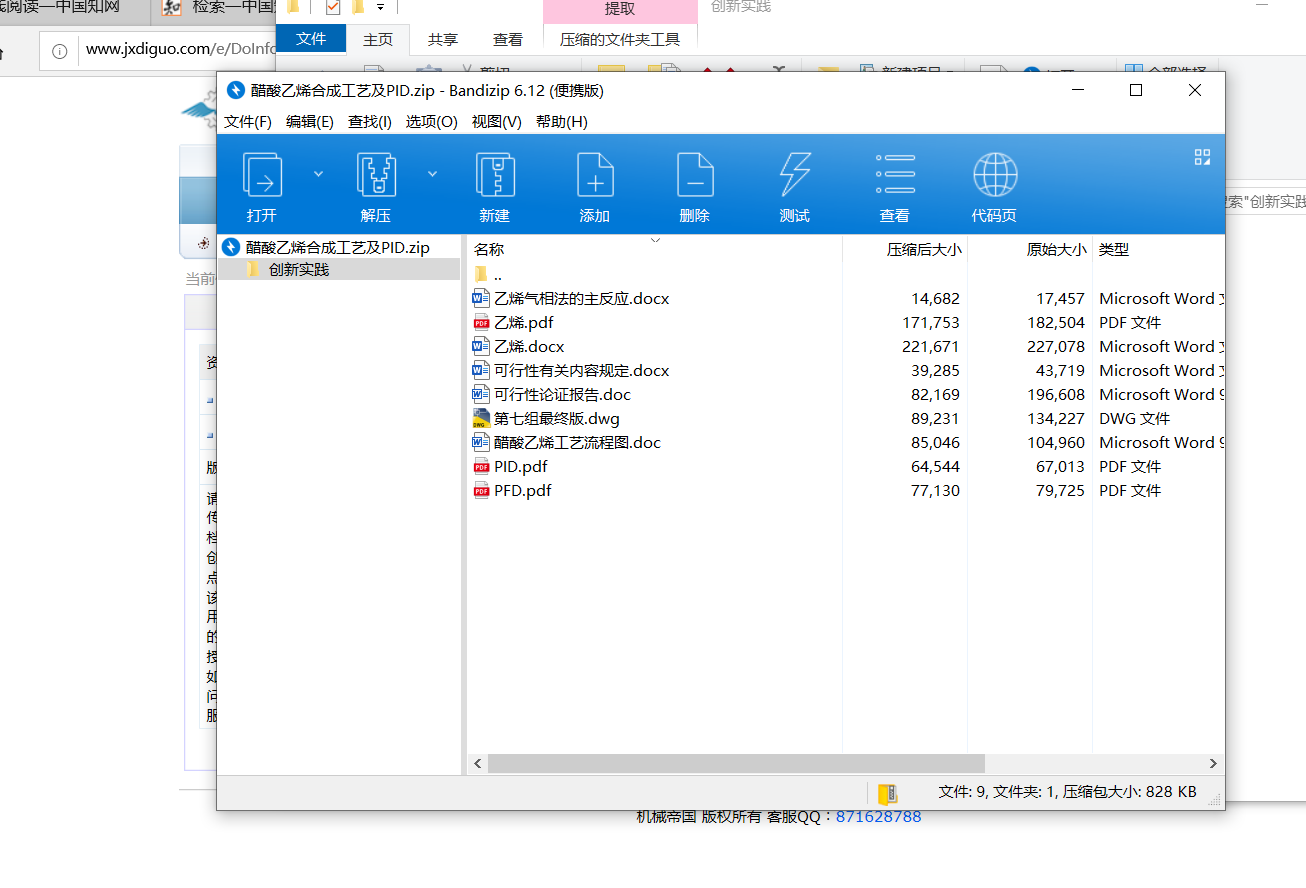1306x888 pixels.
Task: Open the 查找(I) menu
Action: point(370,122)
